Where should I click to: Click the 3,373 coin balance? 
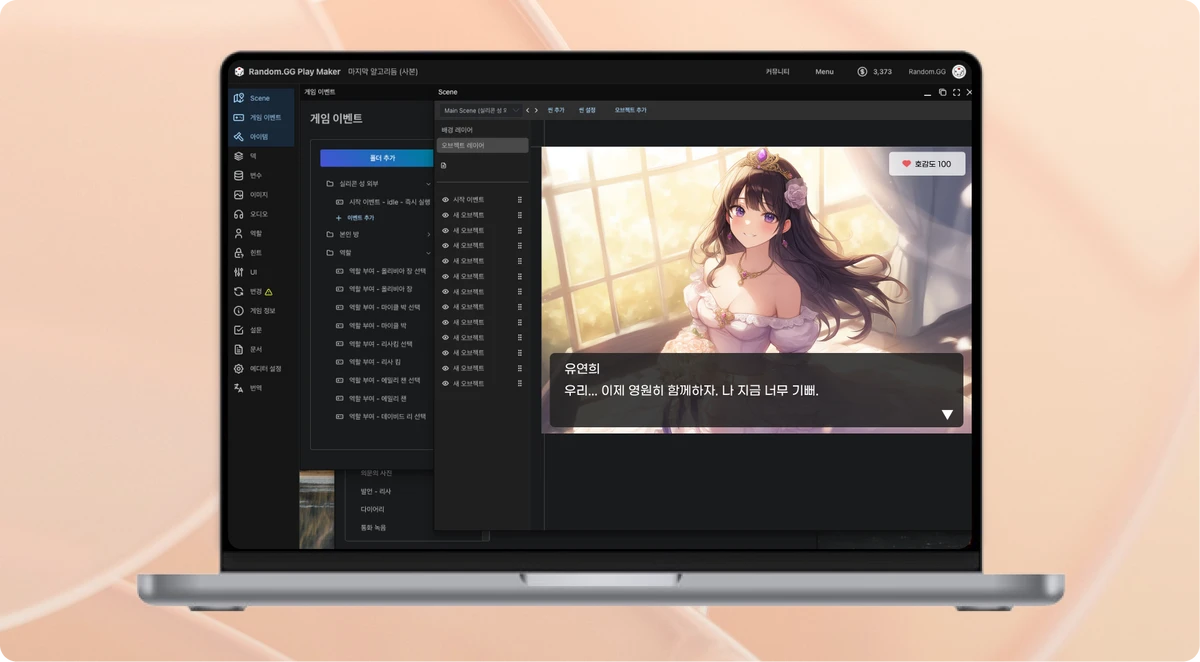[882, 72]
